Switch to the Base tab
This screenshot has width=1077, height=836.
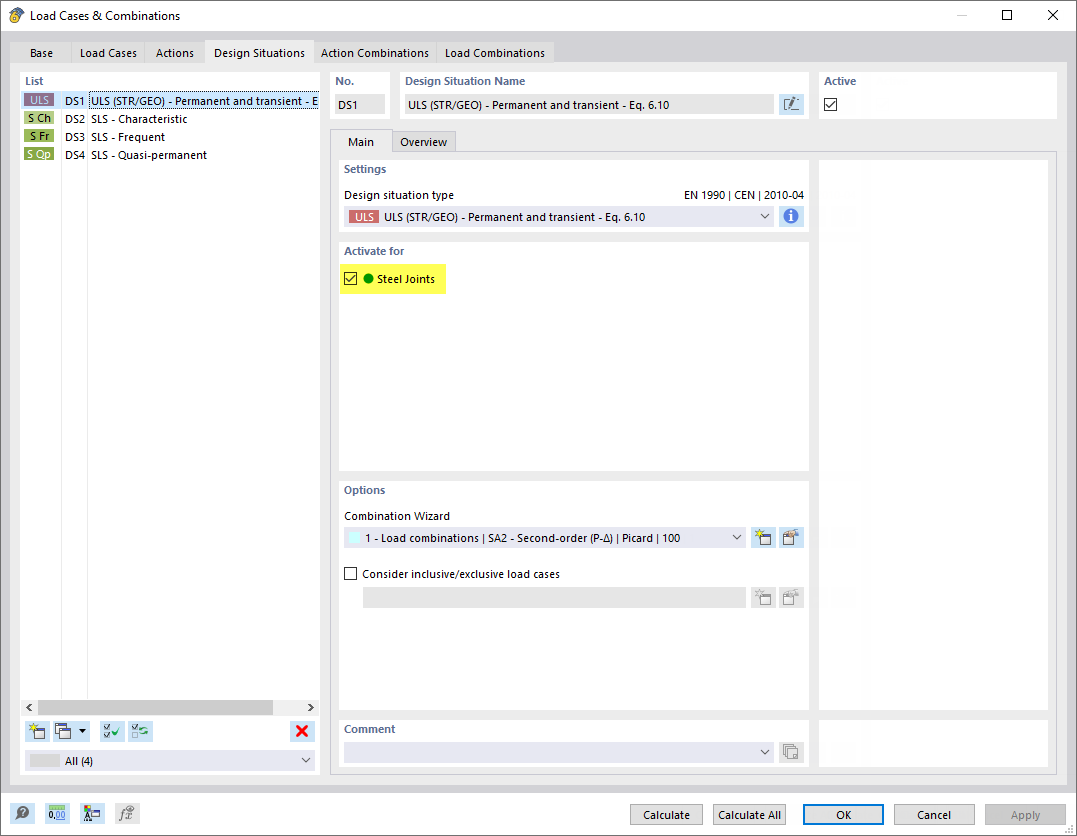click(41, 53)
